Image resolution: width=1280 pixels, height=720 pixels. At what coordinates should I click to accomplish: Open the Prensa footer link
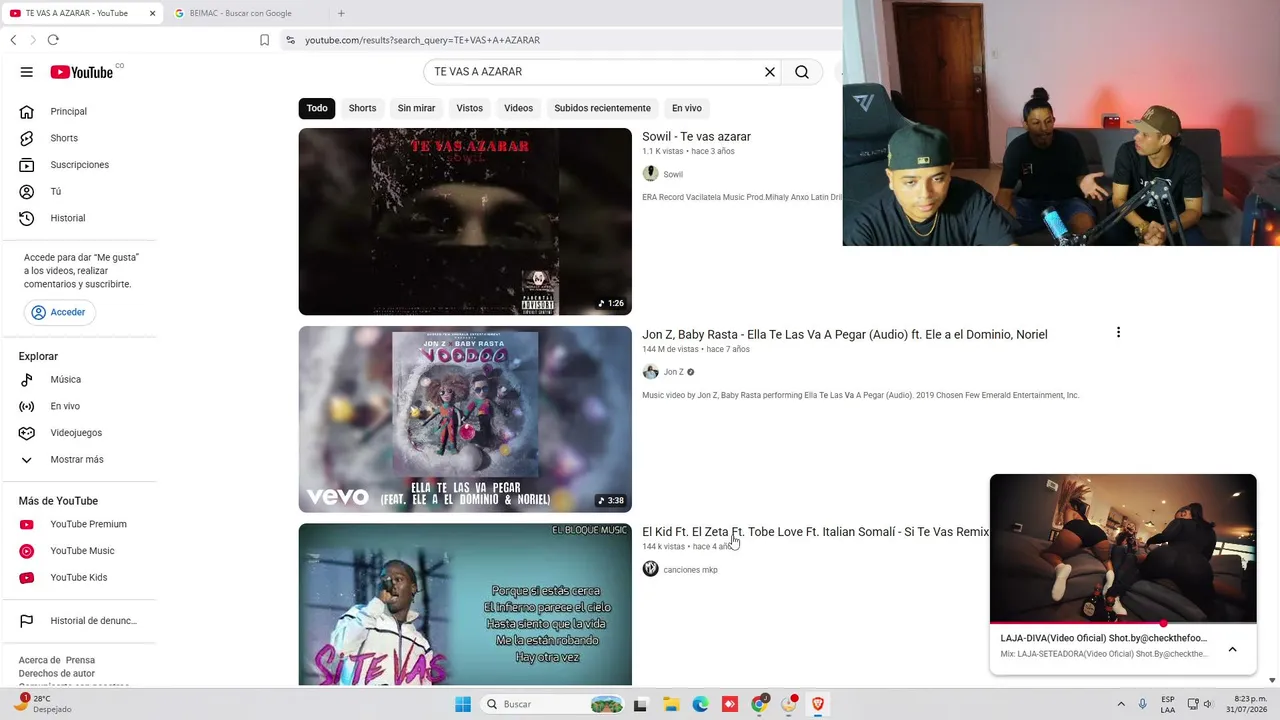pos(80,660)
